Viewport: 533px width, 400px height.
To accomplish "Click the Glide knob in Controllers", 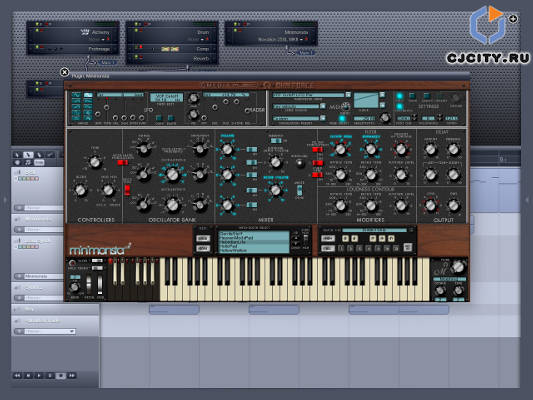I will [80, 190].
